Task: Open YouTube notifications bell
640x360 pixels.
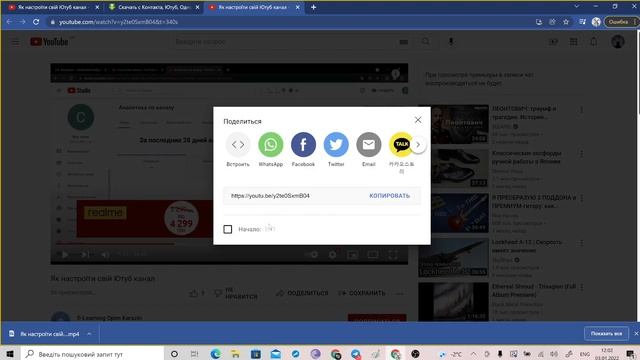Action: 594,42
